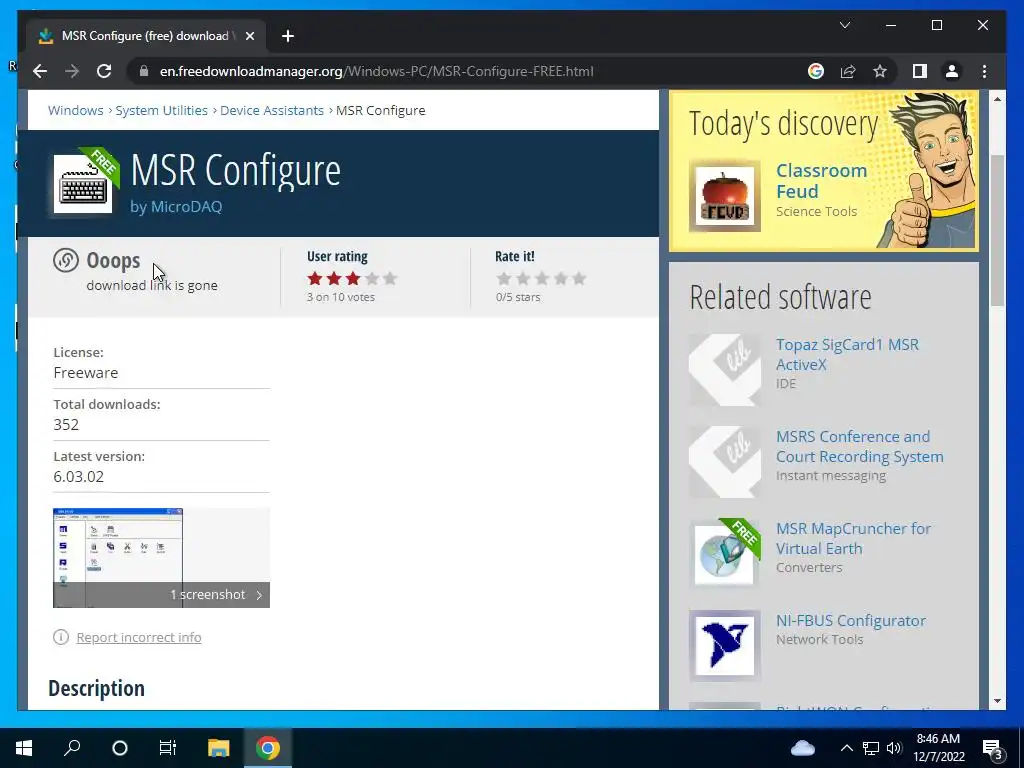Image resolution: width=1024 pixels, height=768 pixels.
Task: Click the page scrollbar down arrow
Action: point(997,701)
